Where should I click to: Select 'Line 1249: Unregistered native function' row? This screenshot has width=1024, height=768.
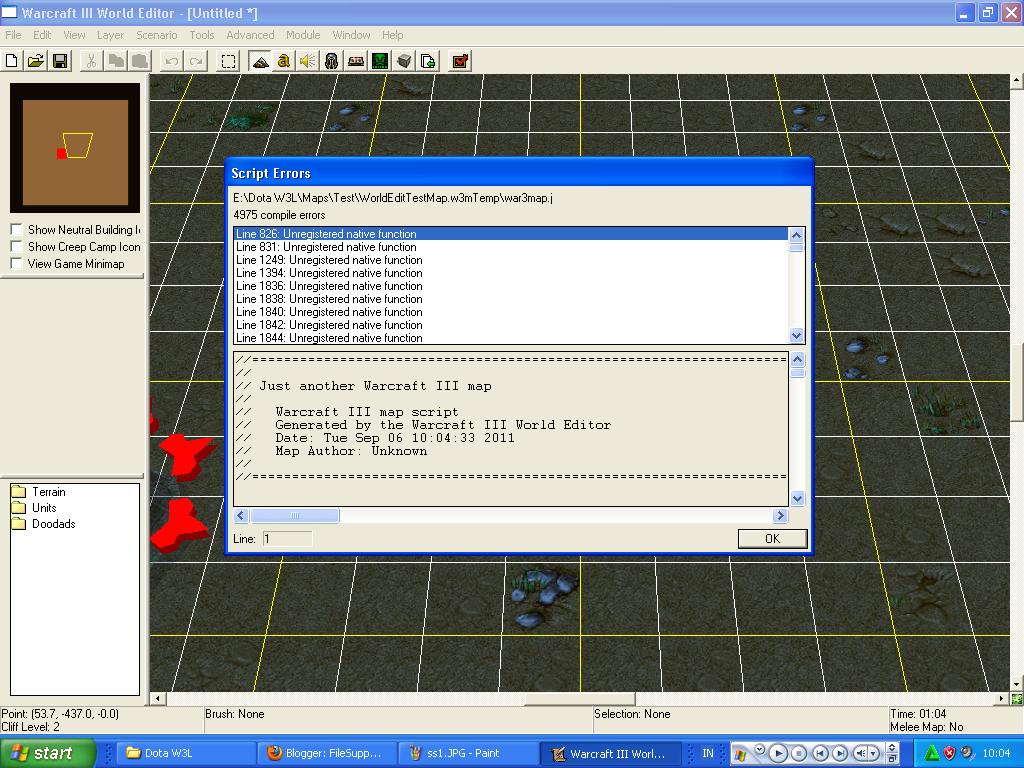click(511, 260)
